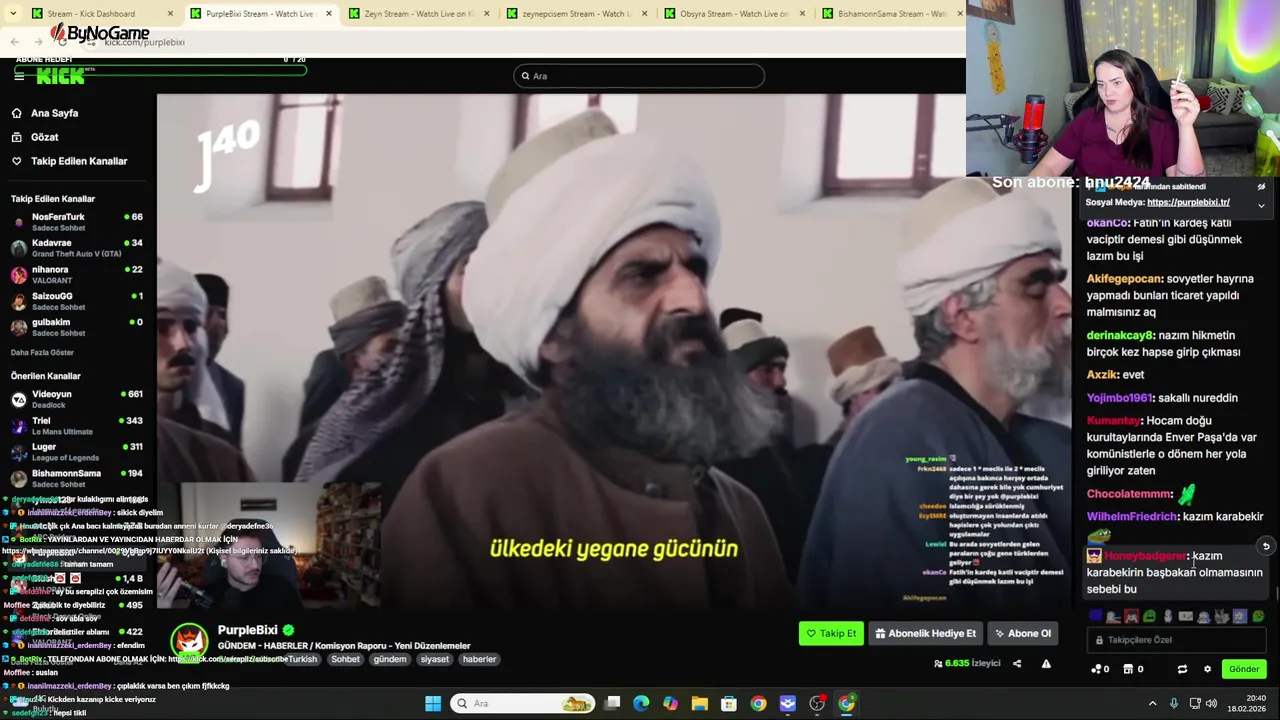The height and width of the screenshot is (720, 1280).
Task: Click Abonelik Hediye Et button
Action: point(925,633)
